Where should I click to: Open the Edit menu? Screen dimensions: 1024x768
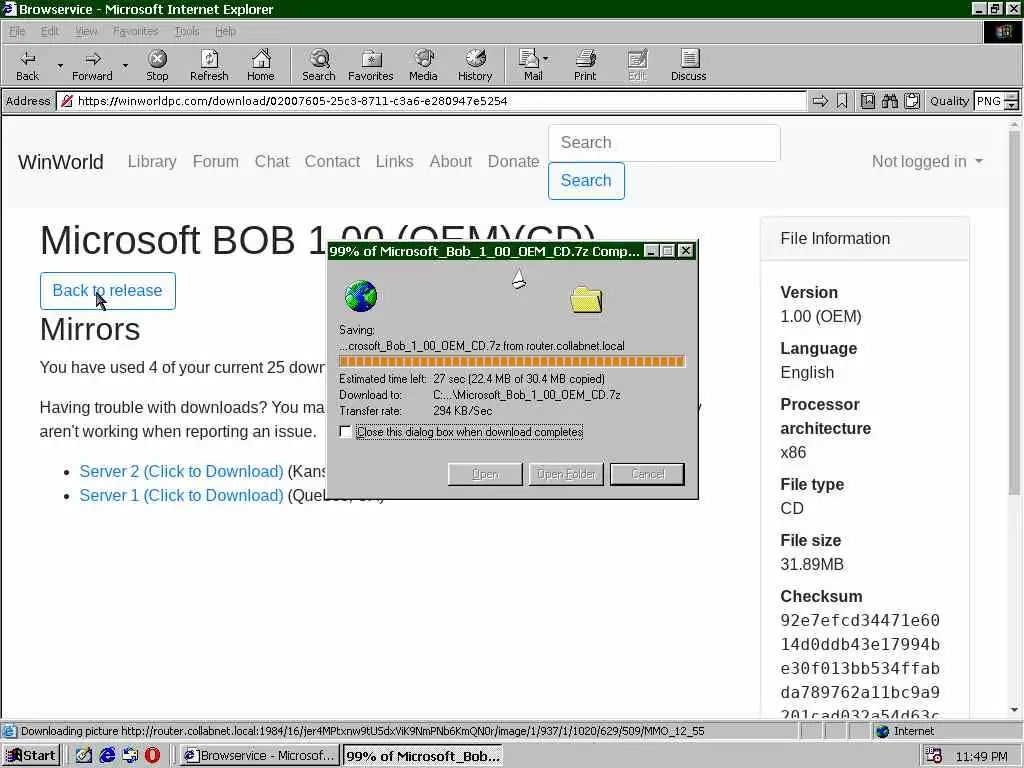[x=50, y=31]
